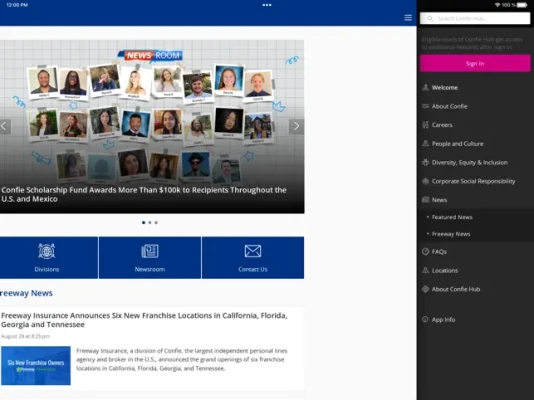Select the third carousel dot
Screen dimensions: 534x400
point(156,223)
